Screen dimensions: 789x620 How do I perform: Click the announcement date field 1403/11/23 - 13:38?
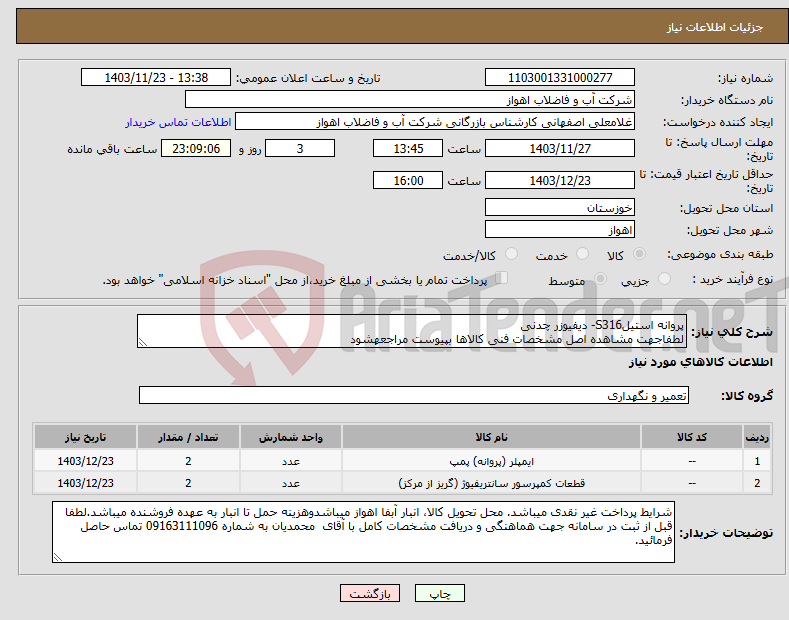[156, 78]
